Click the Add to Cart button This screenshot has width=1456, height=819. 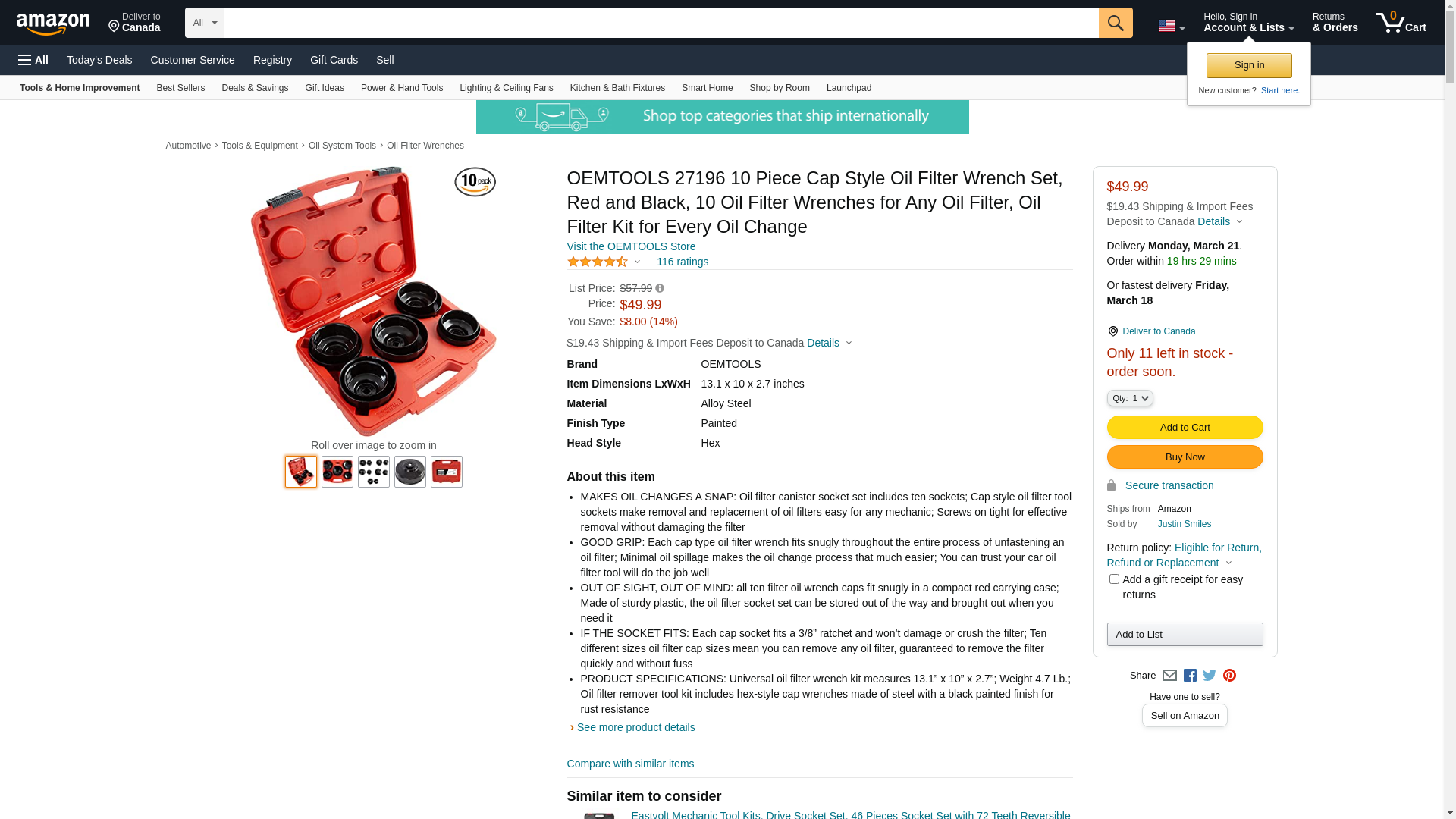point(1185,427)
